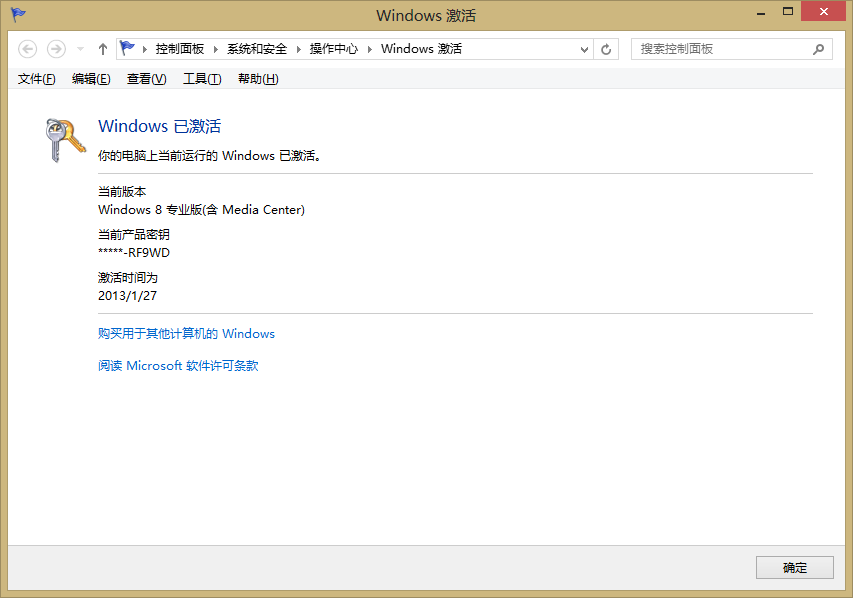Open the 工具(T) menu
The image size is (853, 598).
tap(201, 79)
